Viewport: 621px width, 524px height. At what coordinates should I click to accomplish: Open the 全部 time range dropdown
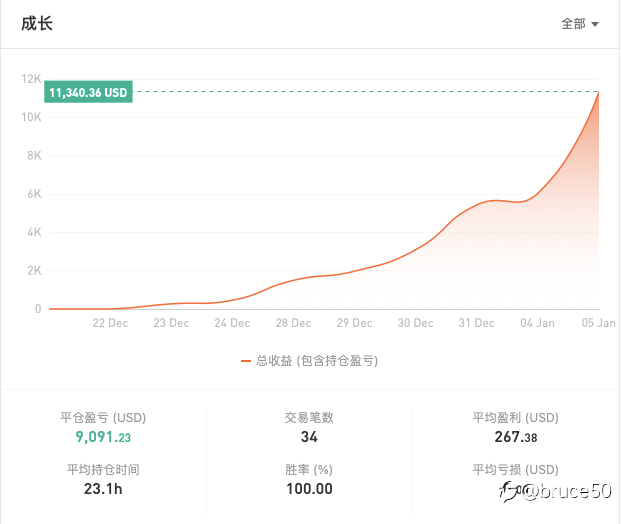point(580,24)
